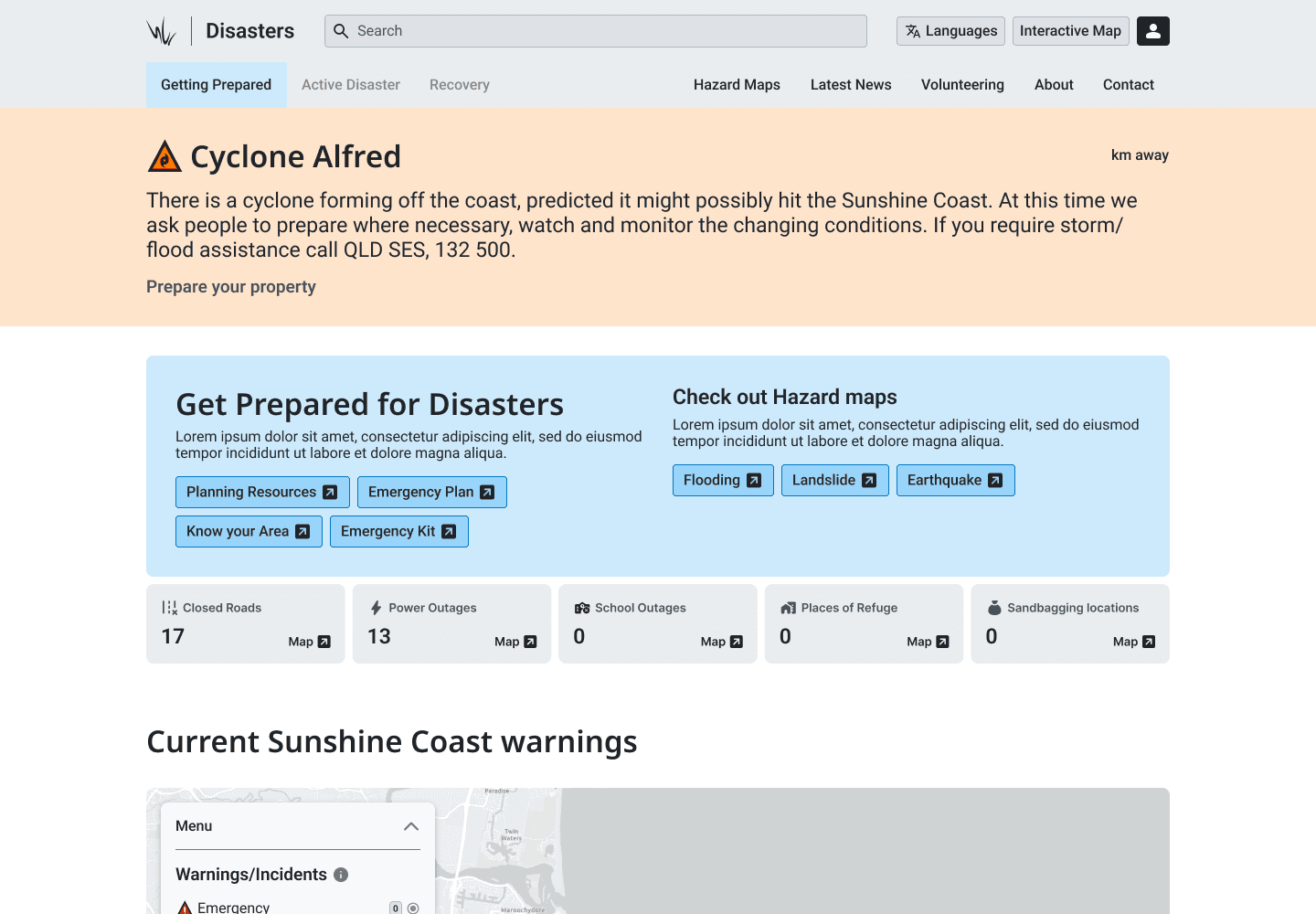Click the Places of Refuge icon

click(788, 608)
